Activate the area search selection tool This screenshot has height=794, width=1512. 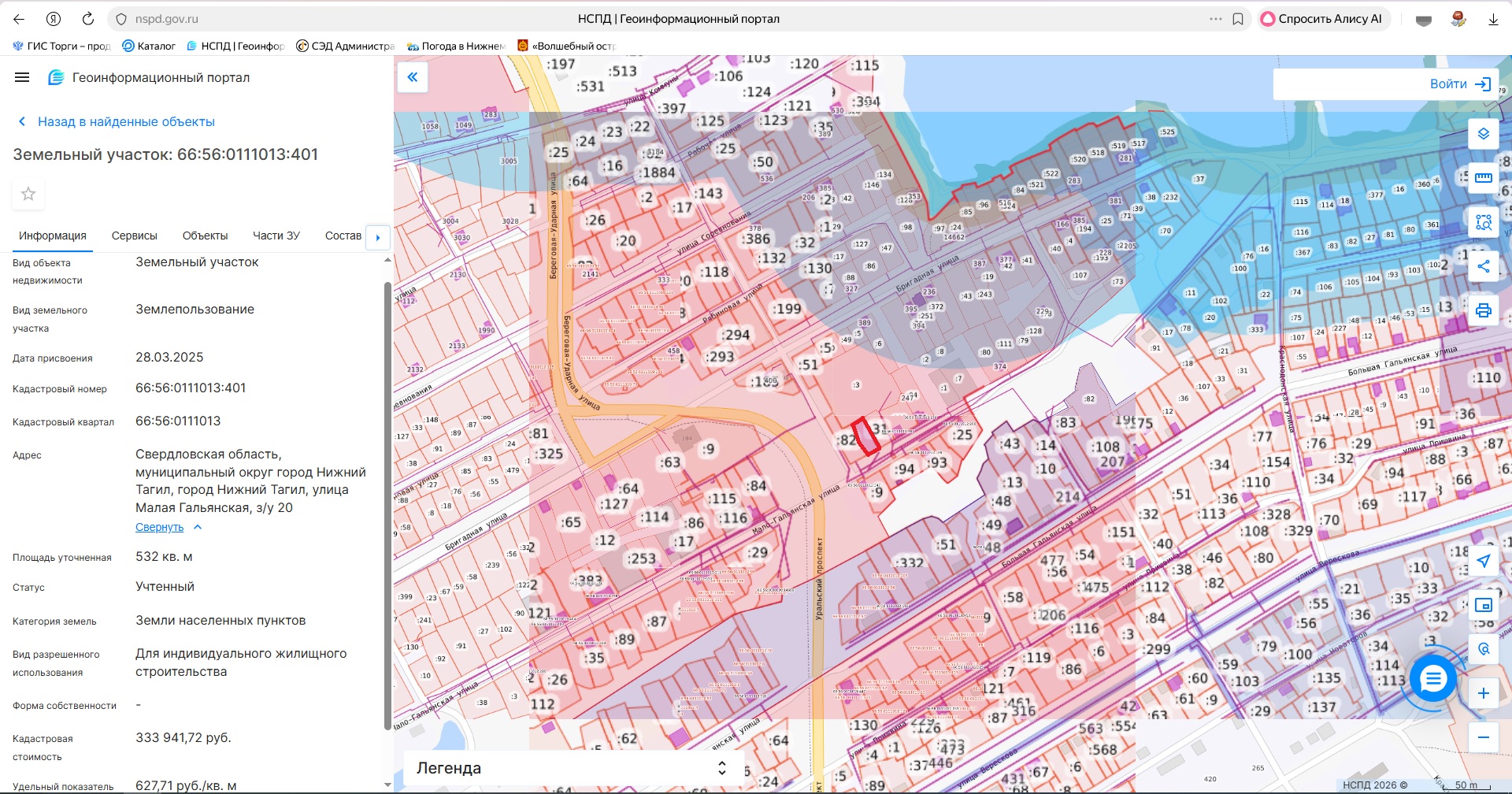pyautogui.click(x=1483, y=222)
